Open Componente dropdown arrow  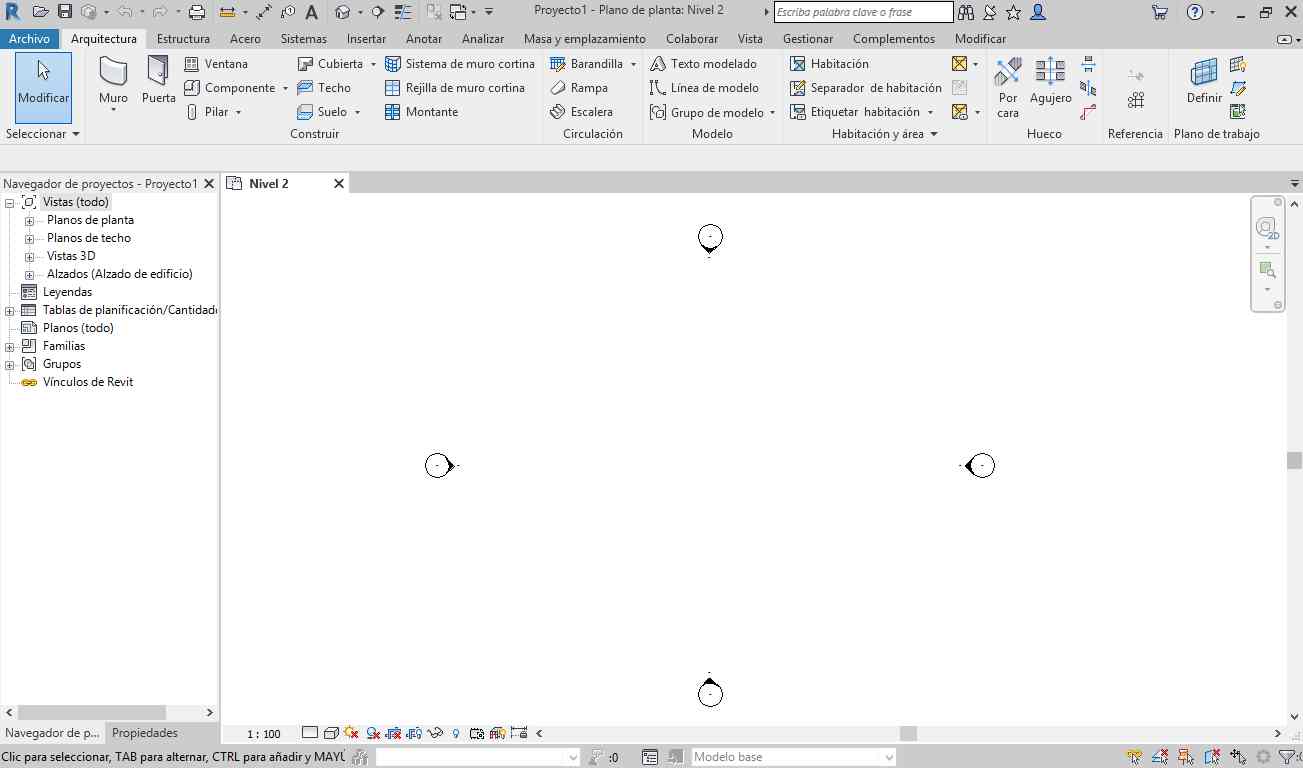[285, 88]
